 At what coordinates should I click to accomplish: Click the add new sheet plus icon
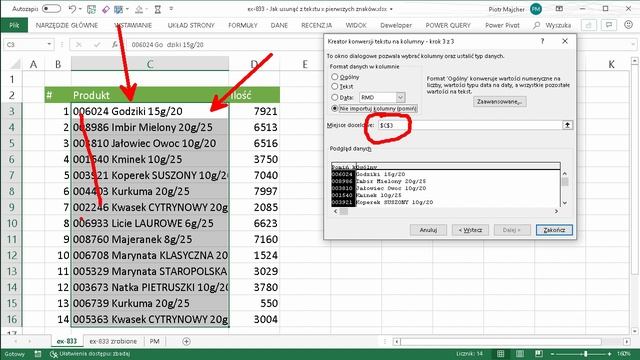pos(186,341)
